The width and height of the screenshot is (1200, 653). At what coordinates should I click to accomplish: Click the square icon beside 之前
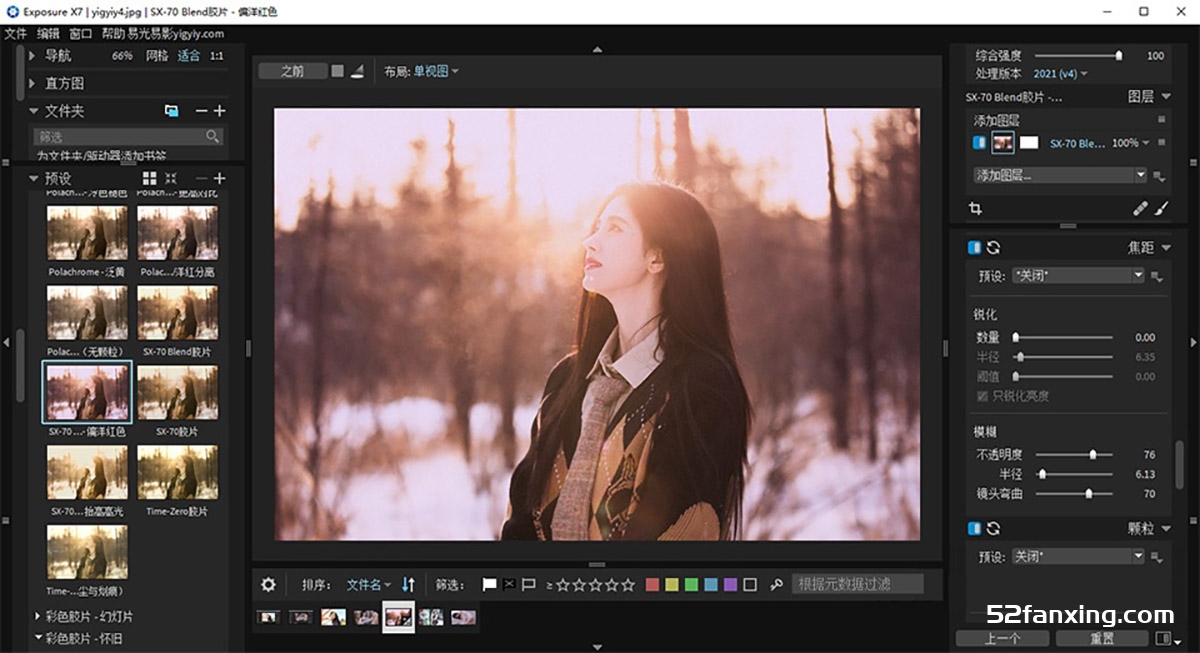(338, 71)
